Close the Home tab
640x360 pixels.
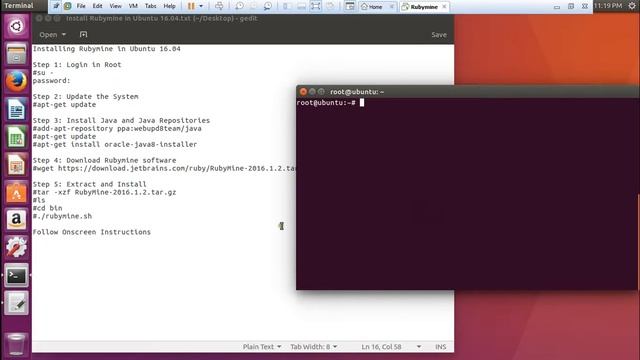(391, 7)
